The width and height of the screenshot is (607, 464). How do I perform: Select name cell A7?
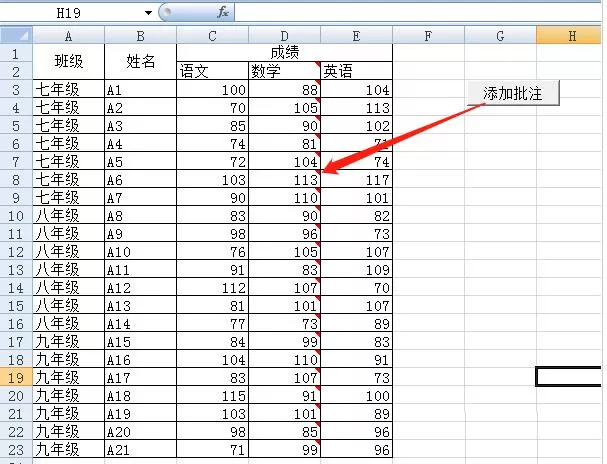[x=141, y=197]
